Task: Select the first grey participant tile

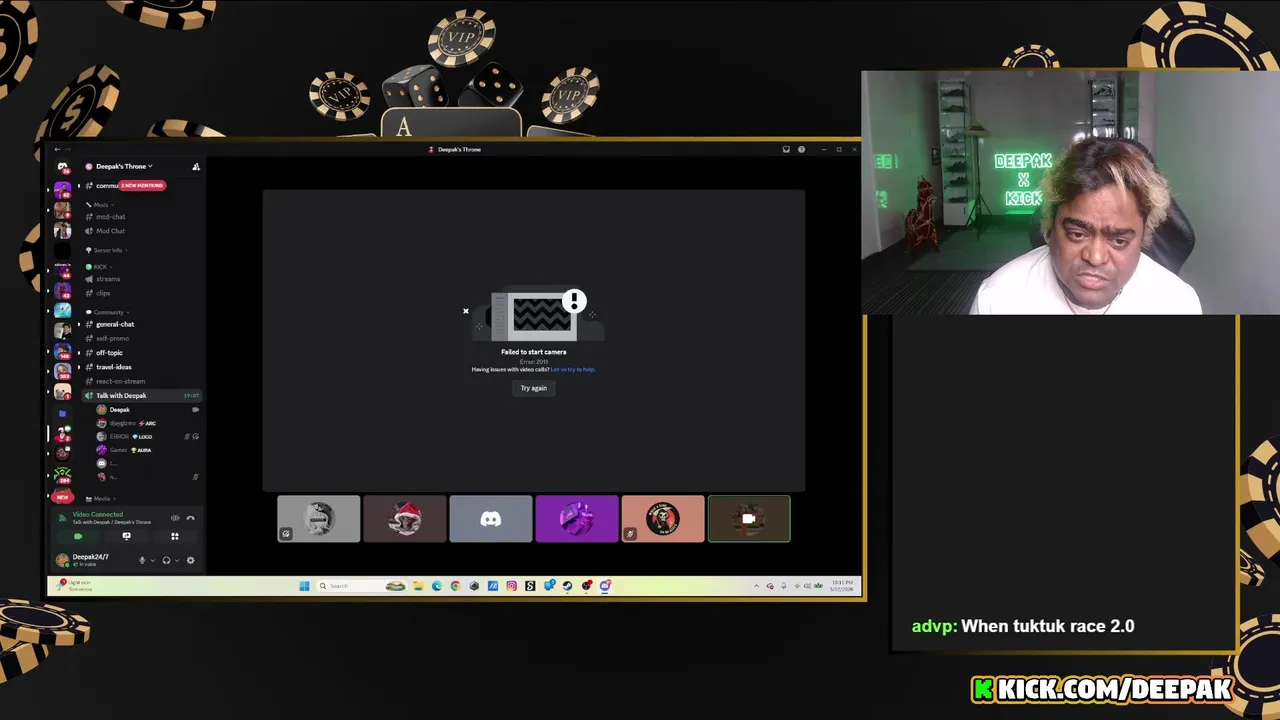Action: pos(318,519)
